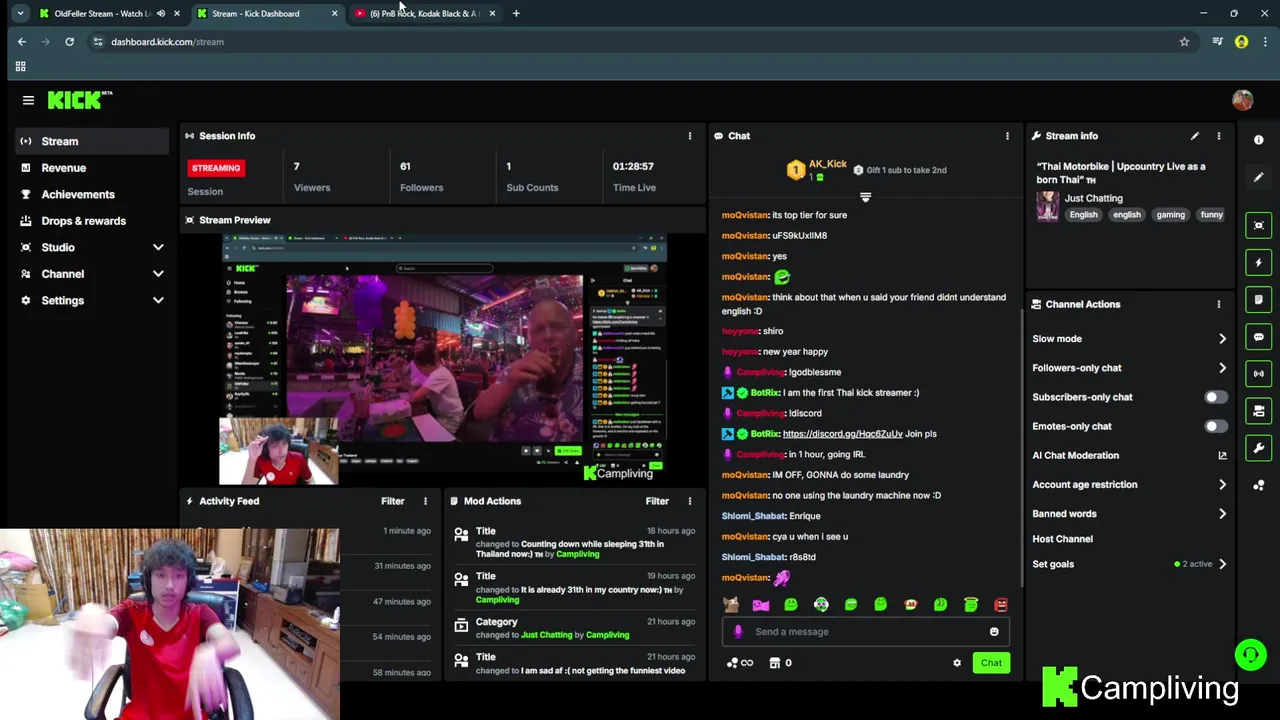
Task: Toggle the lightning activity feed sidebar icon
Action: point(1259,262)
